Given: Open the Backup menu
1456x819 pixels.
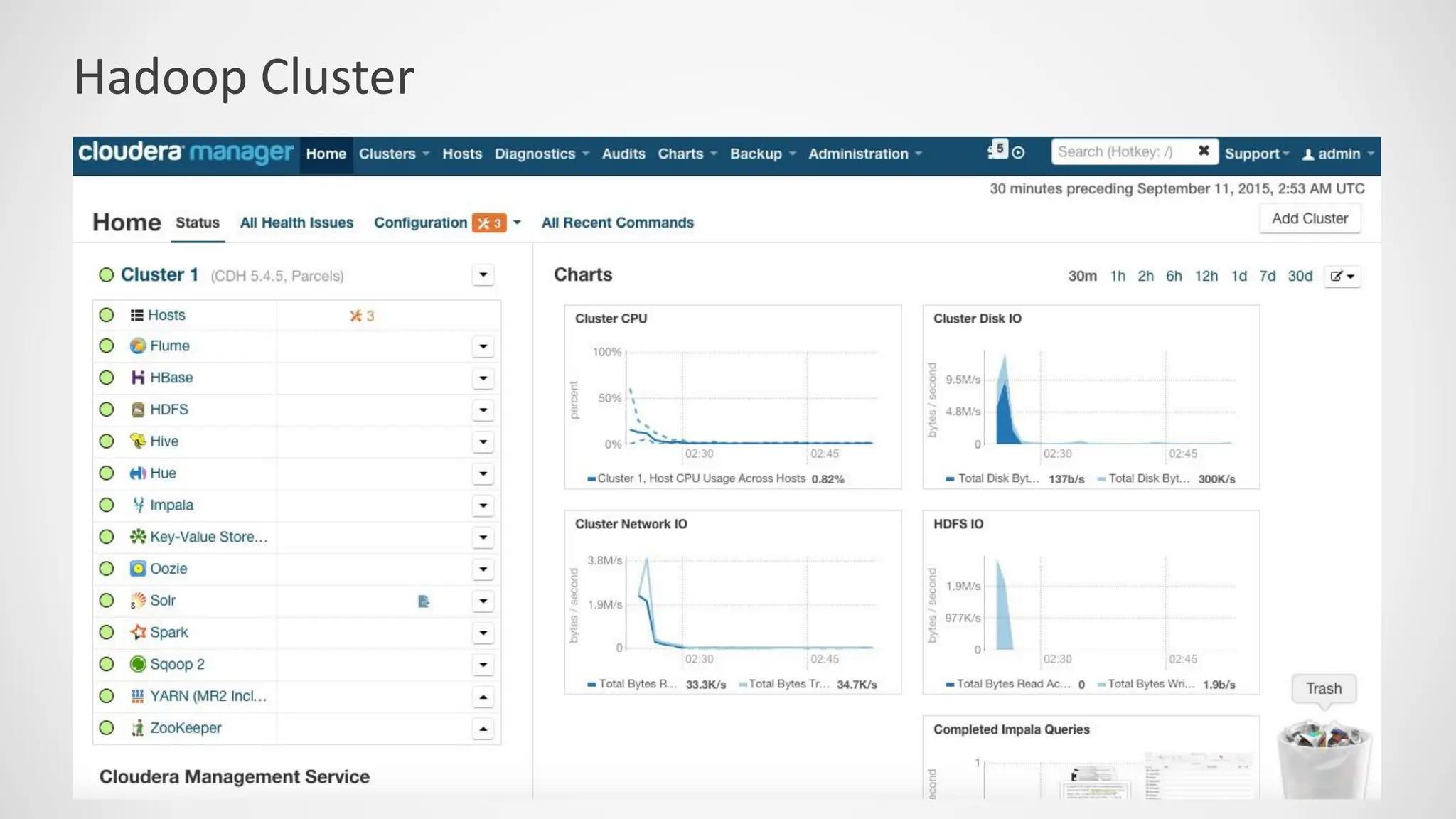Looking at the screenshot, I should coord(763,154).
